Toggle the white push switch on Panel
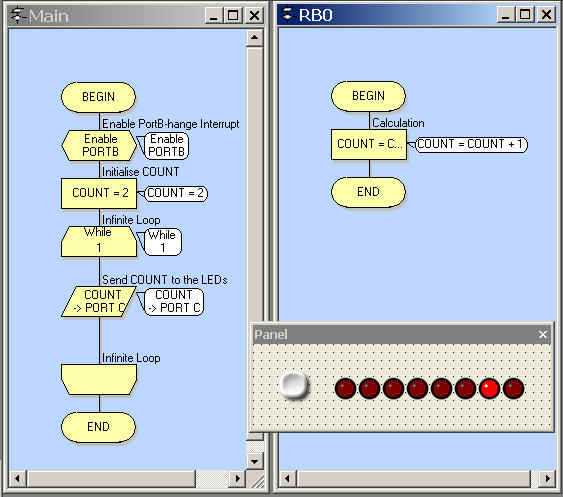This screenshot has height=497, width=563. click(294, 385)
